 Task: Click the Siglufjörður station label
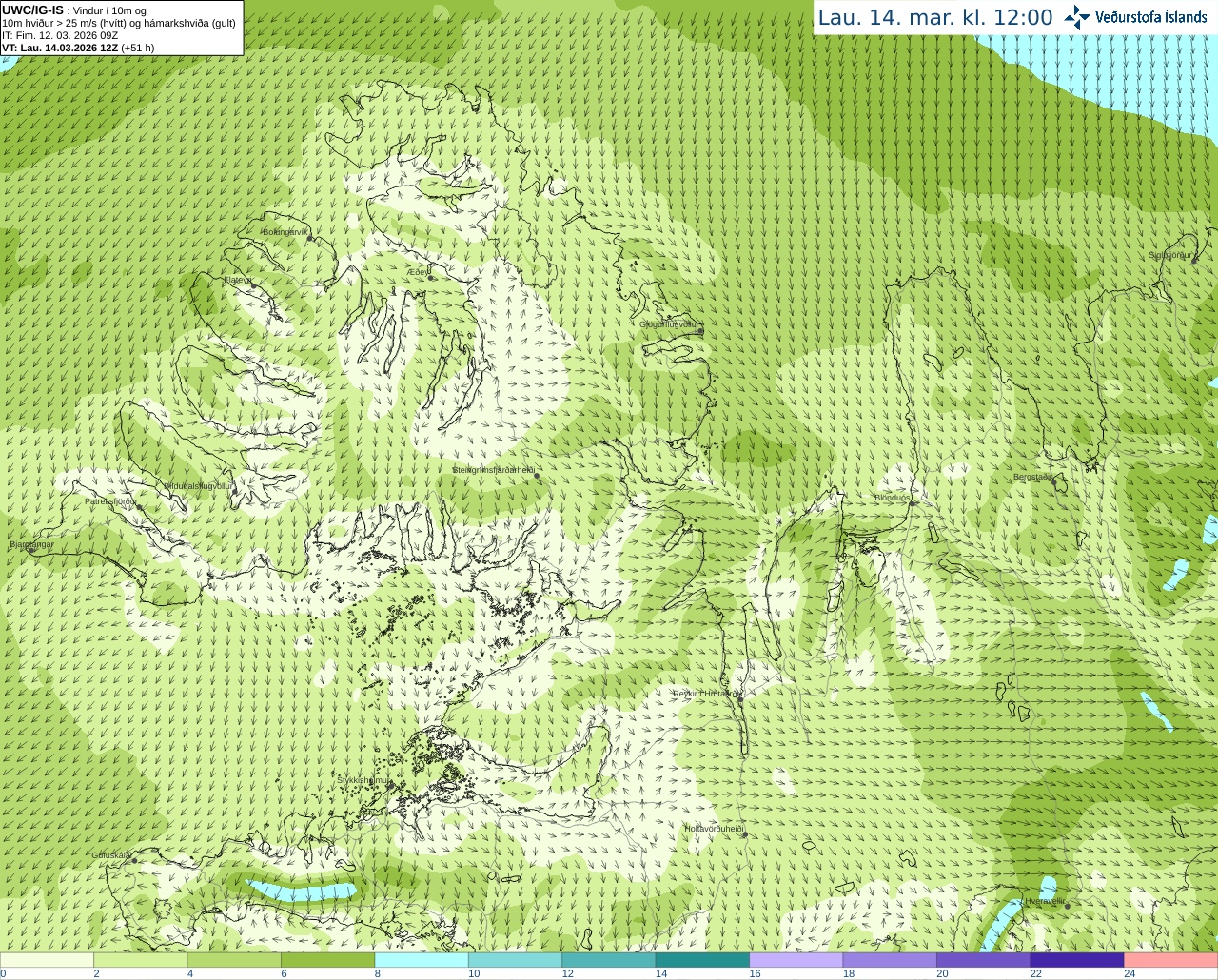pos(1170,255)
